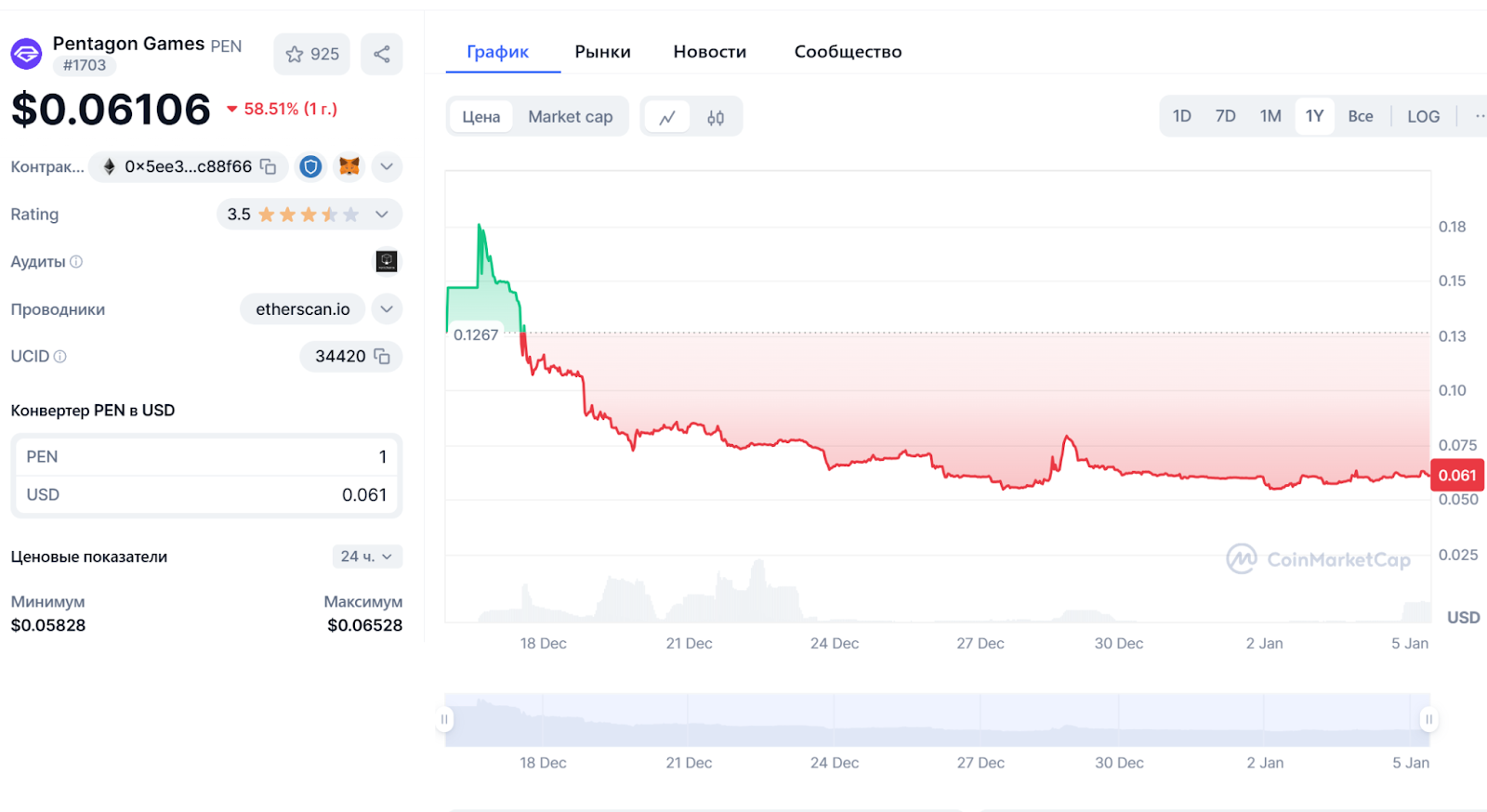The image size is (1487, 812).
Task: Click the PEN amount input field
Action: tap(206, 456)
